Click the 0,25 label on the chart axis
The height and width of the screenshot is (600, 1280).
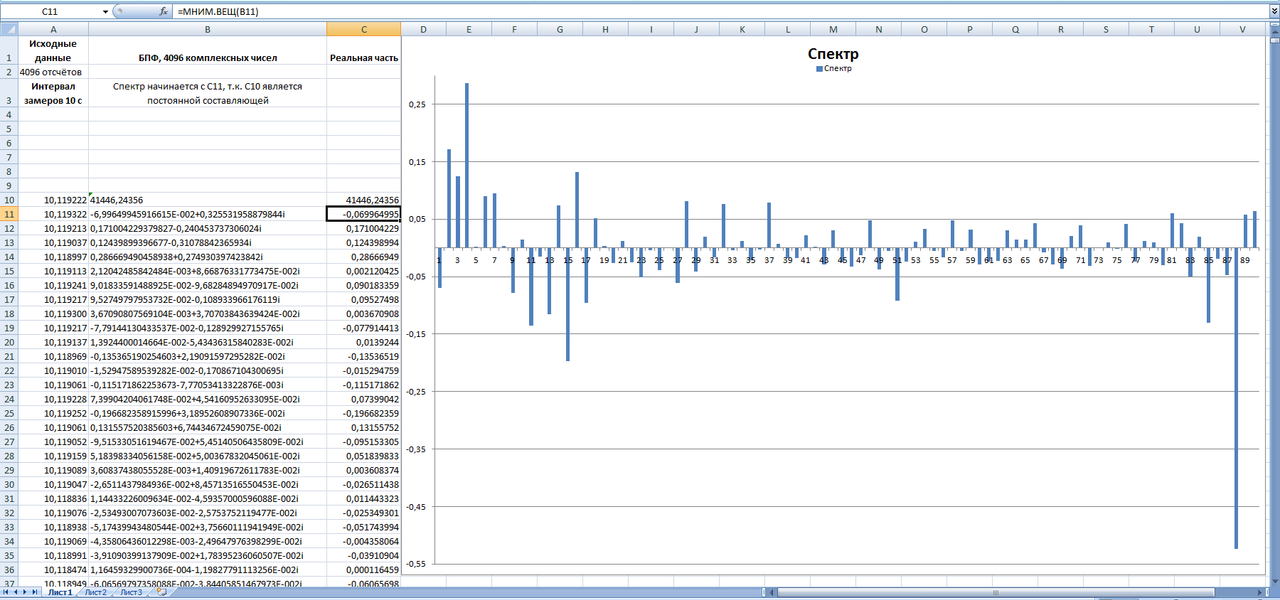[x=417, y=104]
